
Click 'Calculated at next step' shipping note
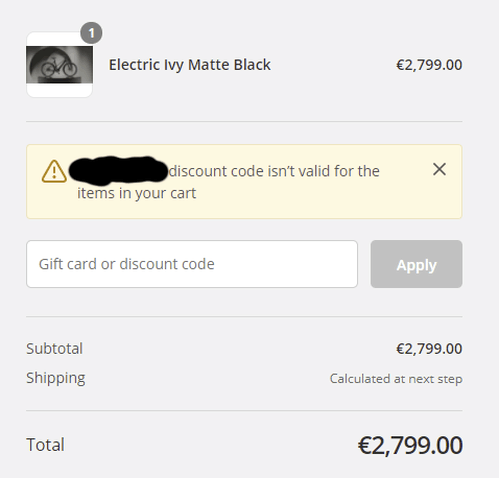click(396, 379)
